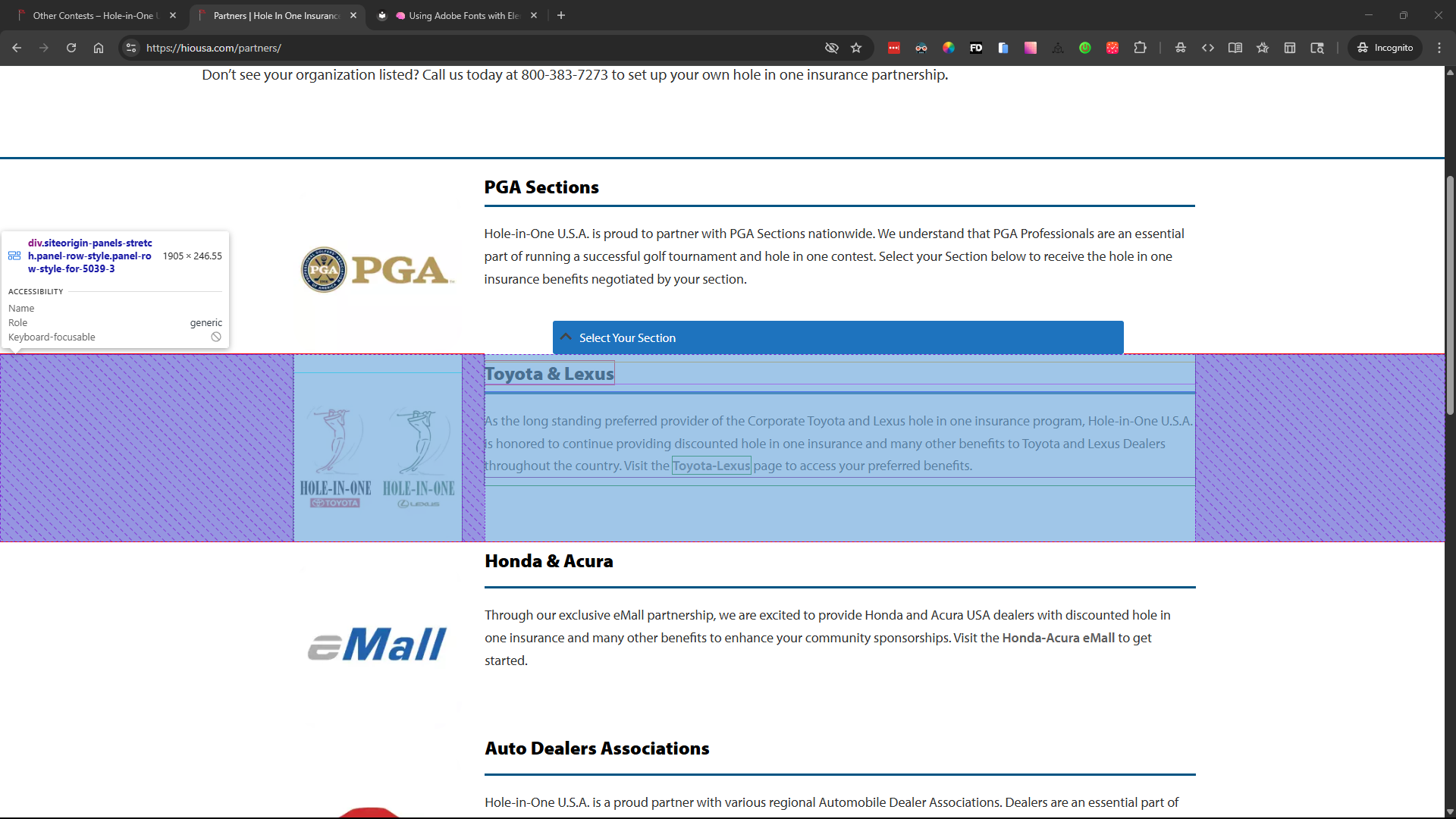This screenshot has height=819, width=1456.
Task: Close the Partners tab
Action: (x=353, y=15)
